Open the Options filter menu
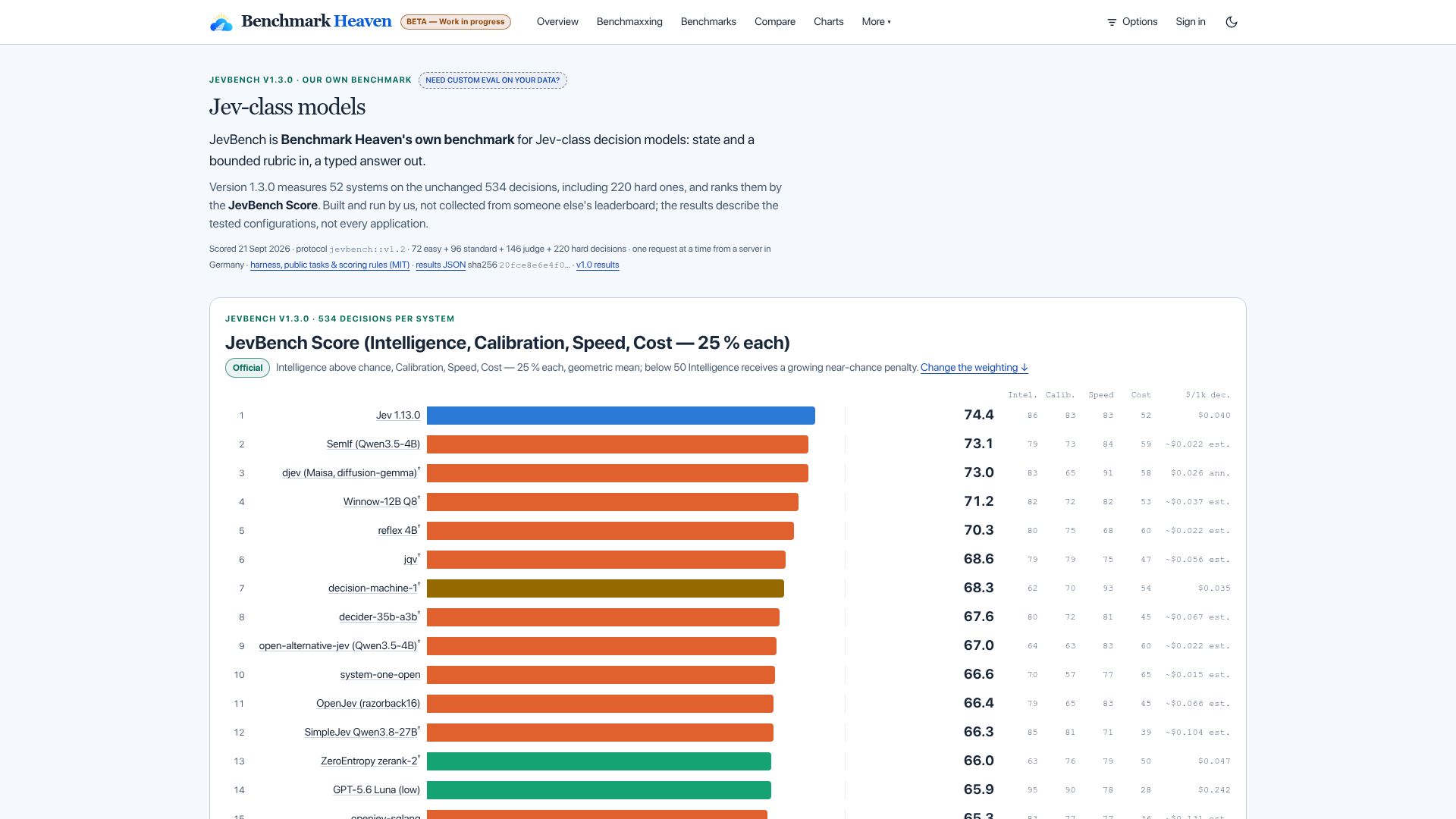Image resolution: width=1456 pixels, height=819 pixels. 1132,22
